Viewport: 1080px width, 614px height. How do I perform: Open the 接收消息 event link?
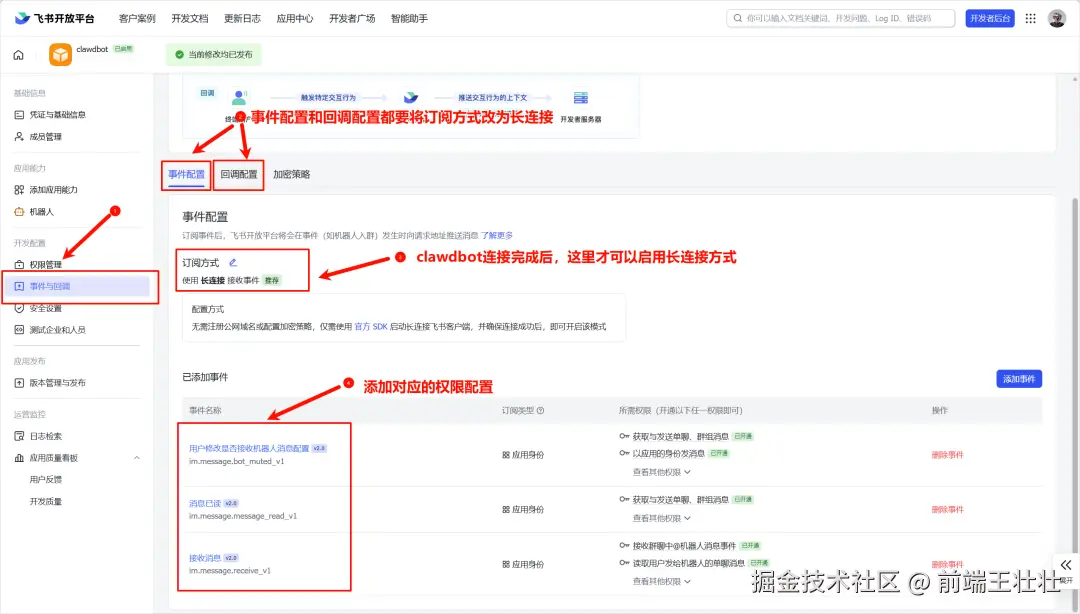(x=205, y=558)
